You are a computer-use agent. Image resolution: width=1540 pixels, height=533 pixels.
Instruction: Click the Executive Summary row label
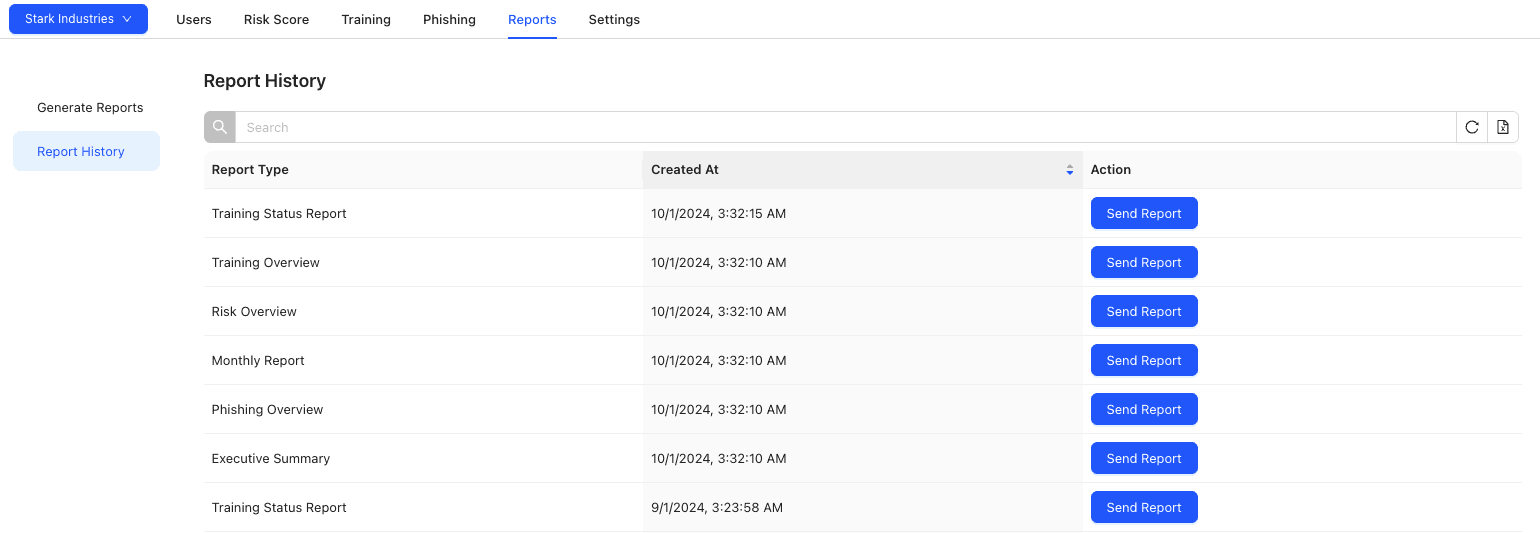pyautogui.click(x=271, y=458)
